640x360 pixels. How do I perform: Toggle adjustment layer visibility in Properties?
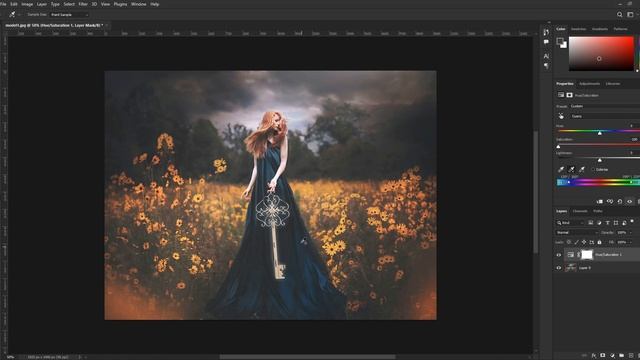pos(629,202)
